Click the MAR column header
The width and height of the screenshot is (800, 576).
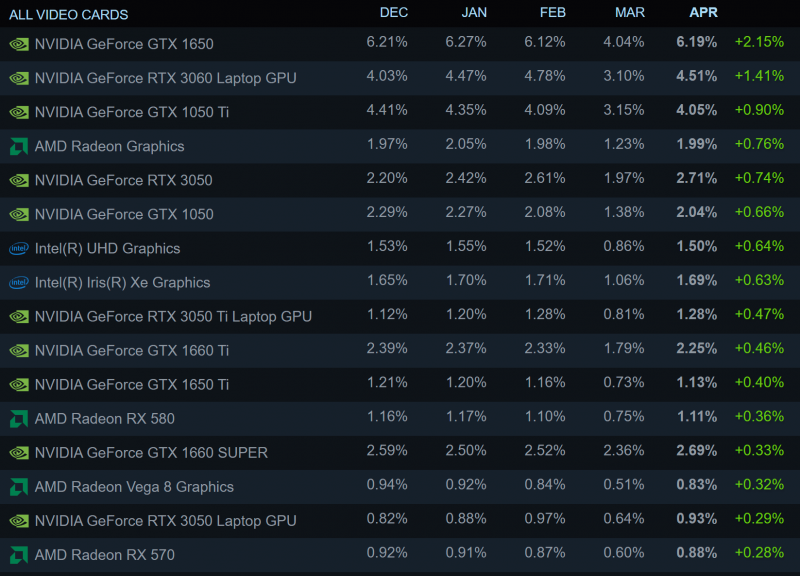(631, 13)
